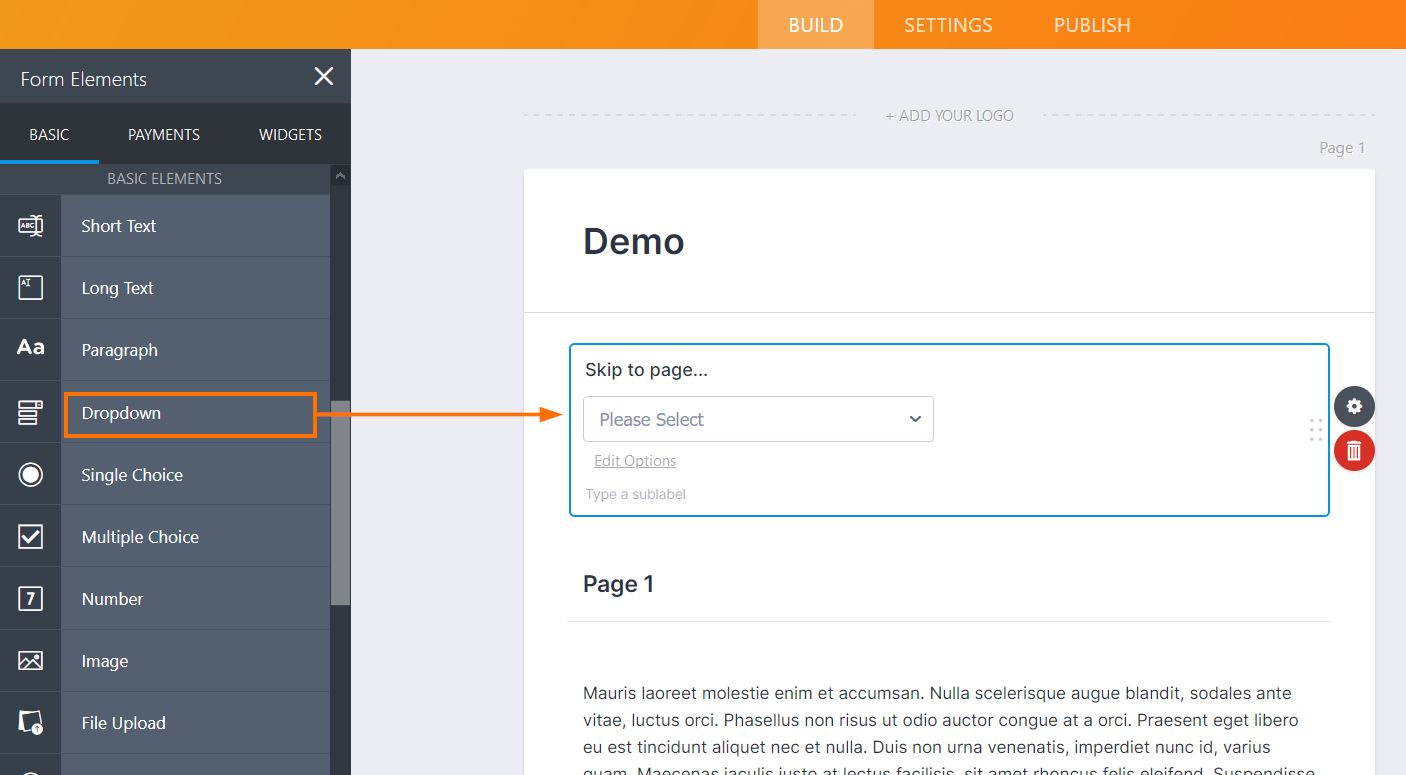The height and width of the screenshot is (775, 1406).
Task: Add Multiple Choice element
Action: pyautogui.click(x=195, y=537)
